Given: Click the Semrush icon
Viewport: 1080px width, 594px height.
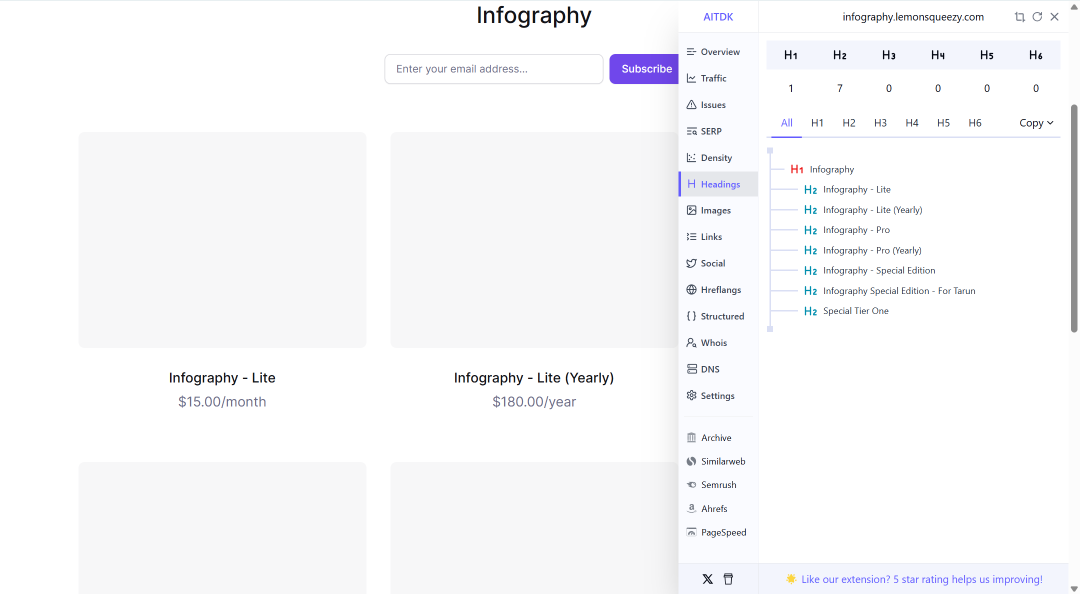Looking at the screenshot, I should tap(692, 485).
